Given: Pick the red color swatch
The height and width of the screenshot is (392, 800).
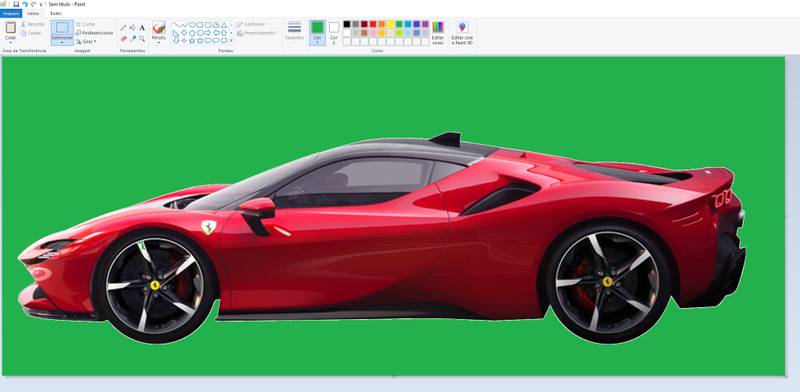Looking at the screenshot, I should point(373,24).
